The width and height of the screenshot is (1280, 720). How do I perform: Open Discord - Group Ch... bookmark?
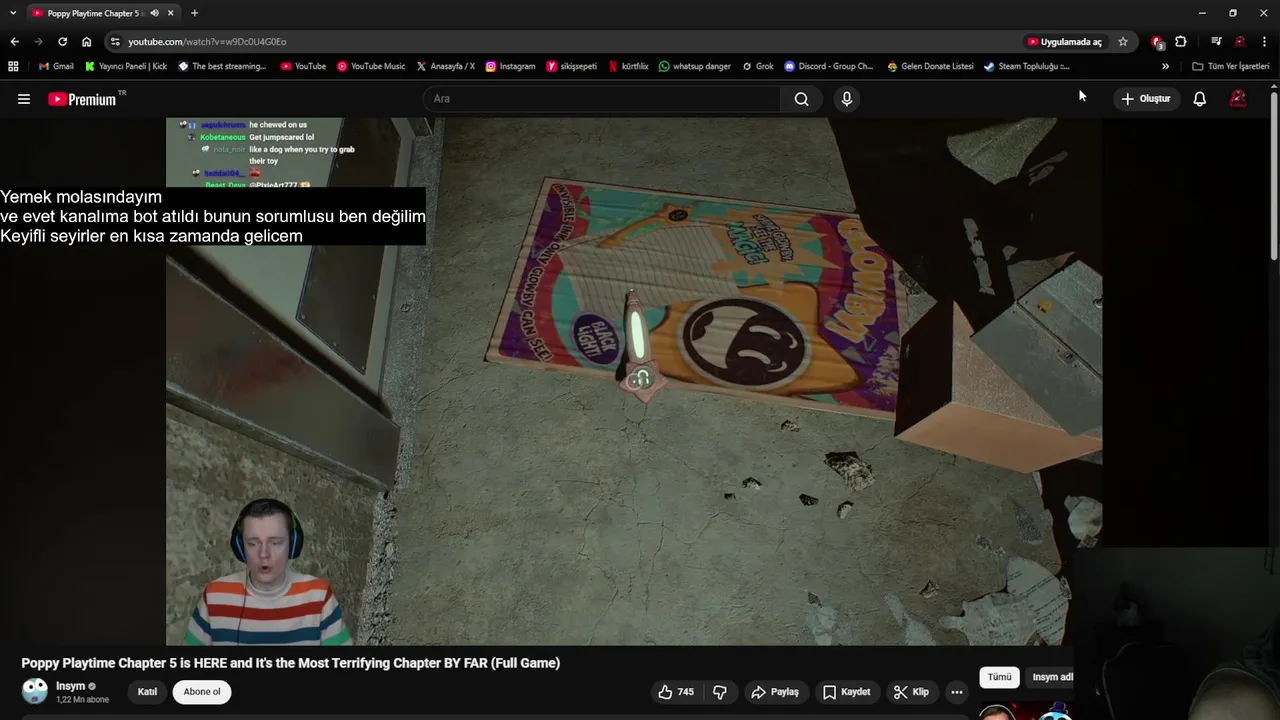(829, 66)
